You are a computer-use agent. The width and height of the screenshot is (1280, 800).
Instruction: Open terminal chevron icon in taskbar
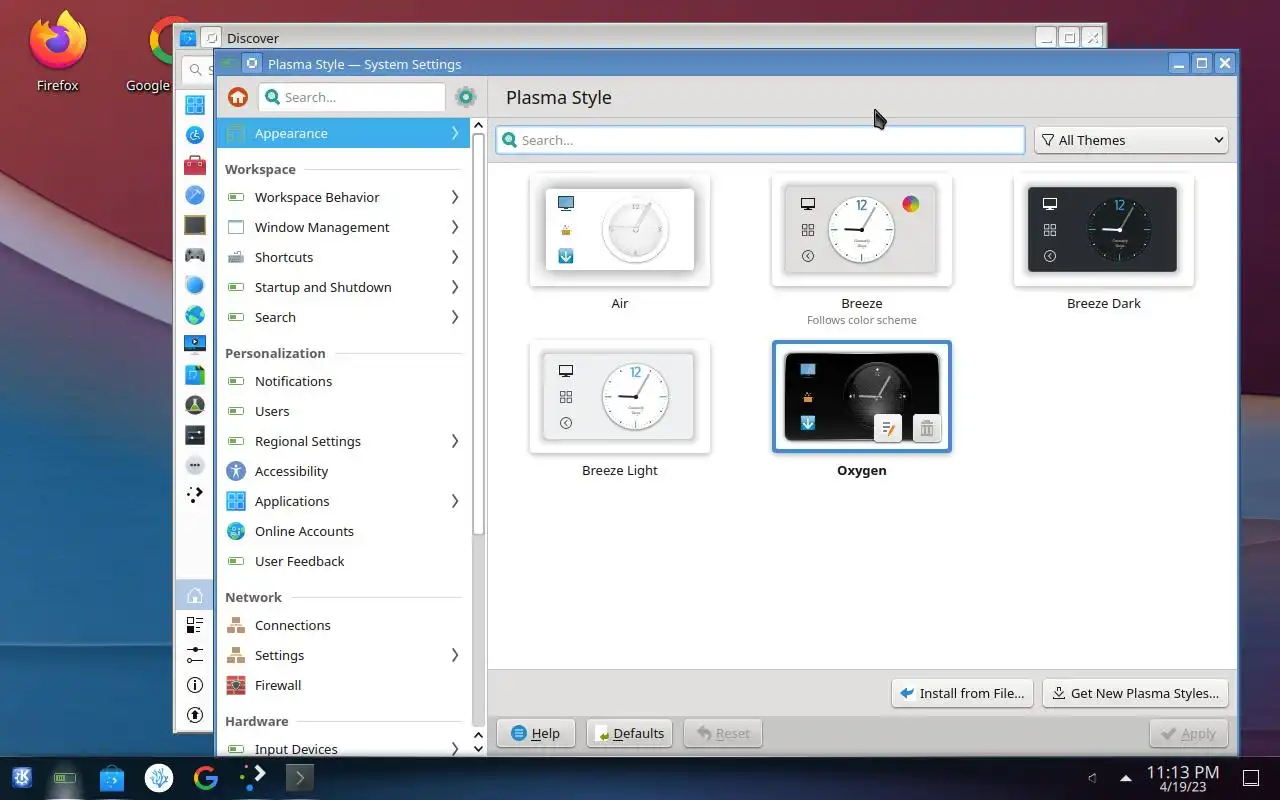[299, 777]
